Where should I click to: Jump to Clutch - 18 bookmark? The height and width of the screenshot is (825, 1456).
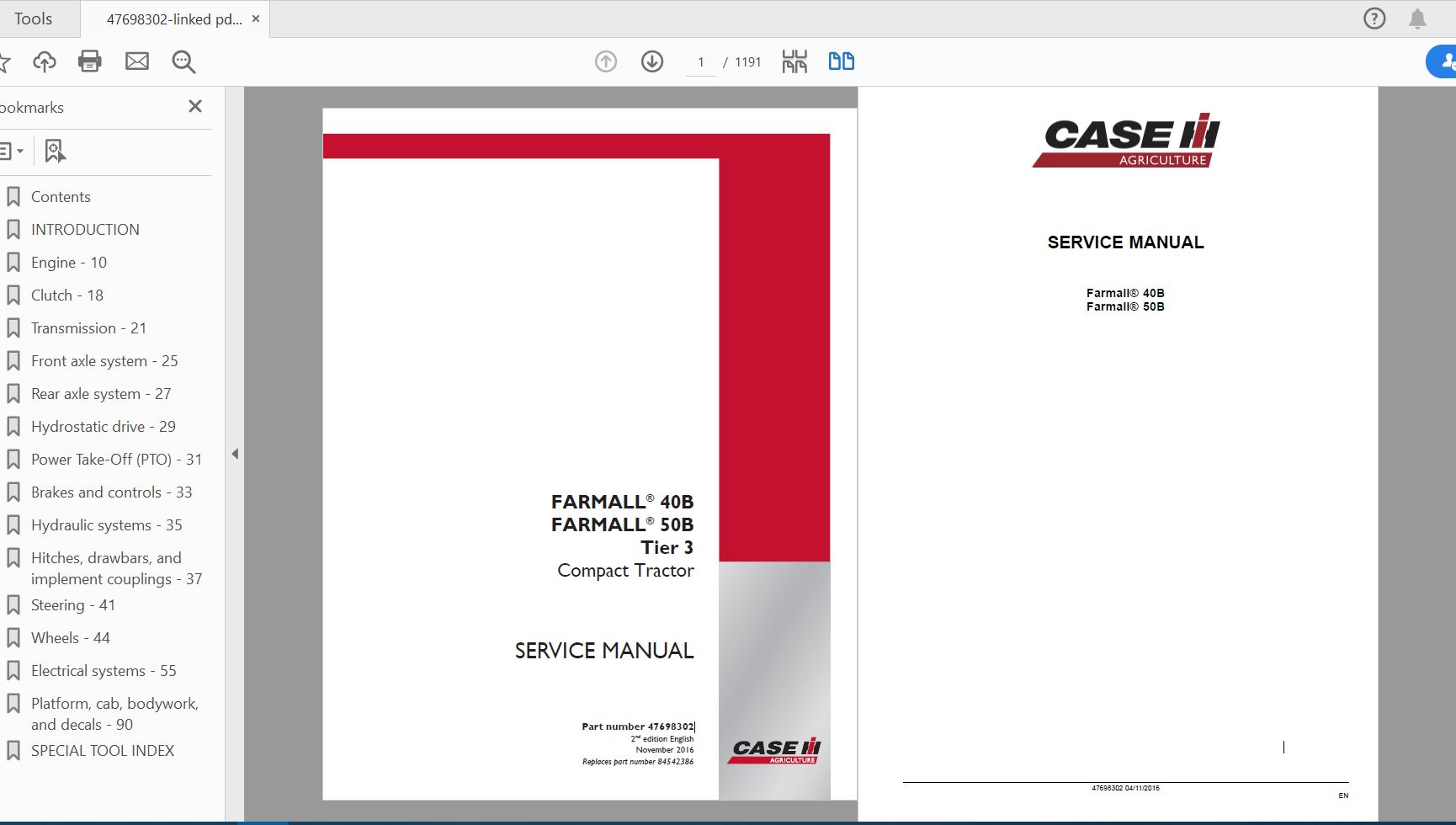coord(67,295)
